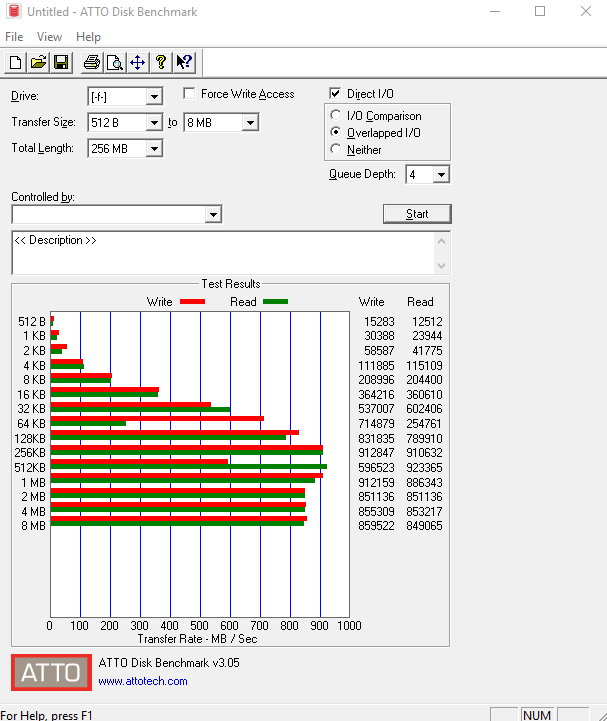Click inside the Description text box

click(x=223, y=253)
